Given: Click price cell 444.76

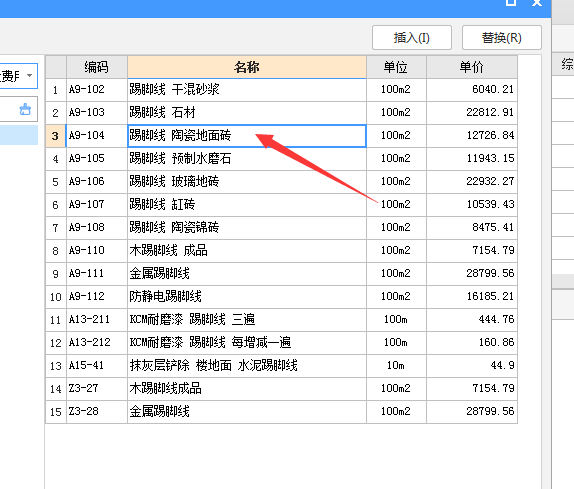Looking at the screenshot, I should point(472,320).
